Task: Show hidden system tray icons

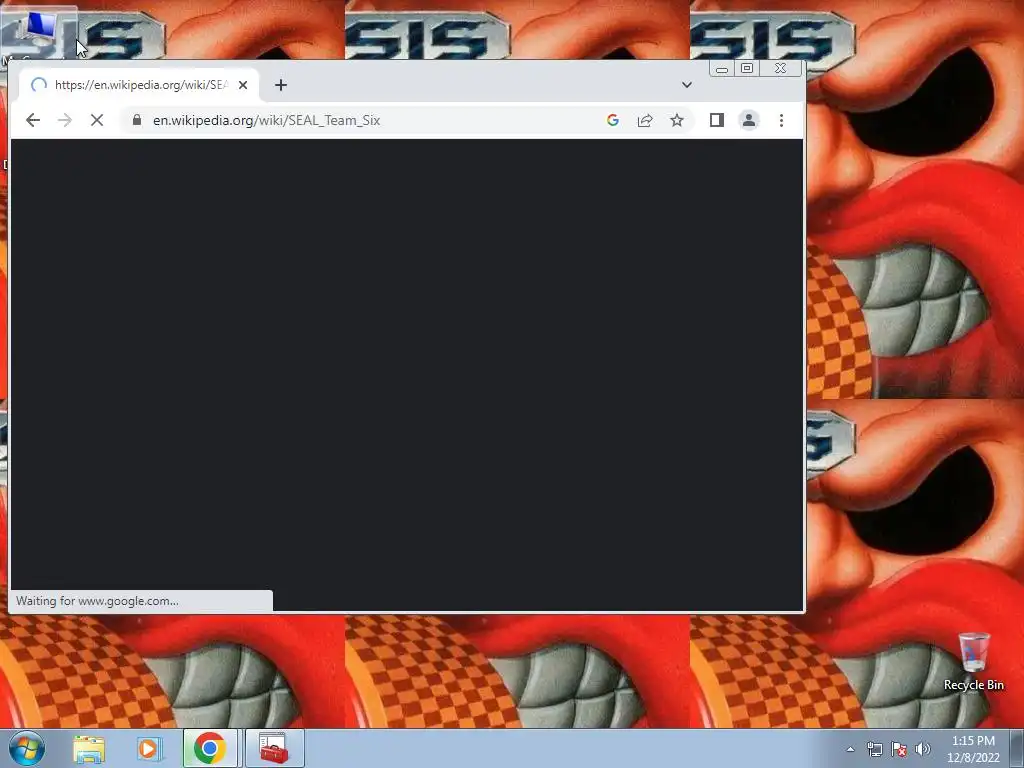Action: tap(850, 749)
